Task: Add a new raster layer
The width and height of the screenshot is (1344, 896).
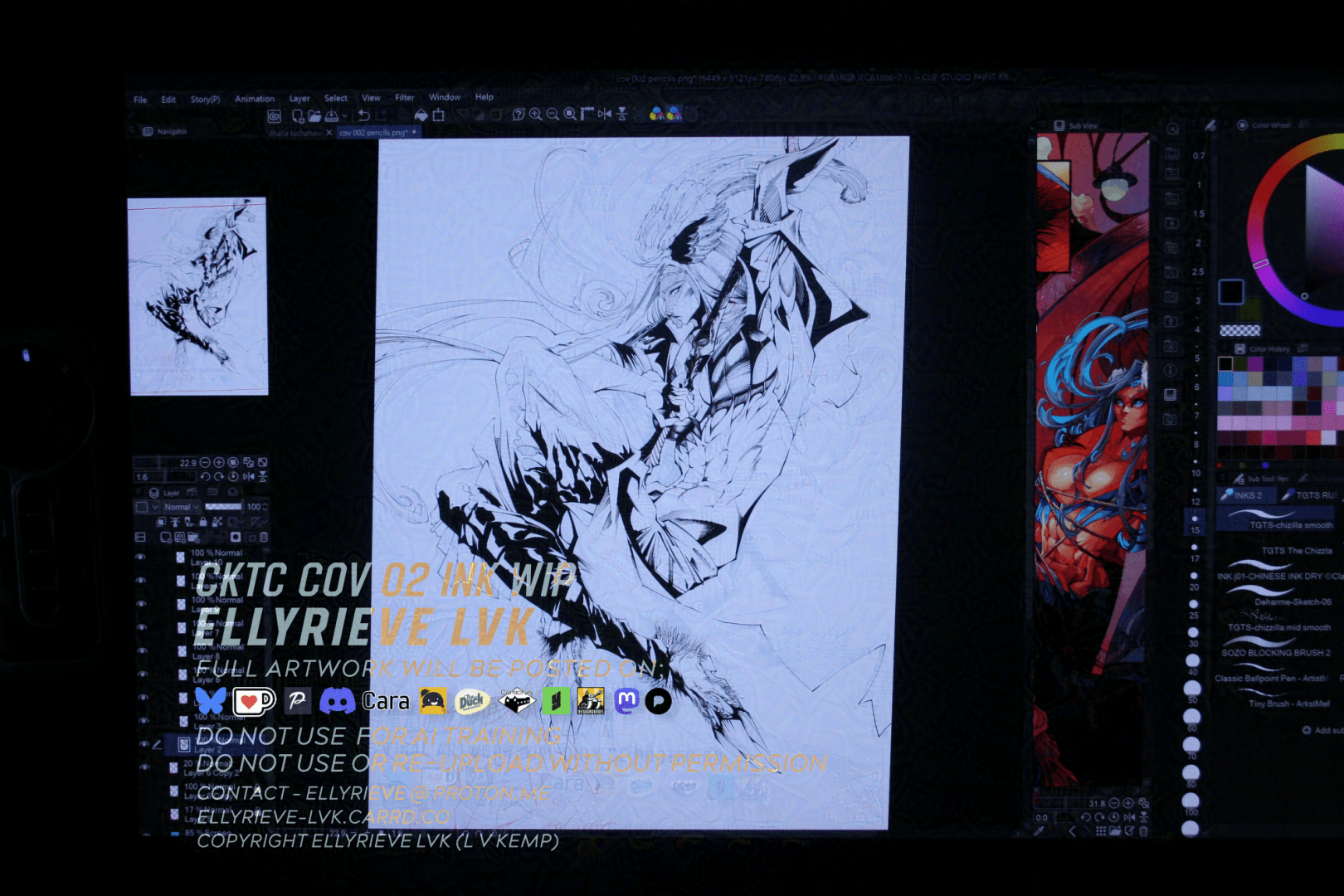Action: click(166, 538)
